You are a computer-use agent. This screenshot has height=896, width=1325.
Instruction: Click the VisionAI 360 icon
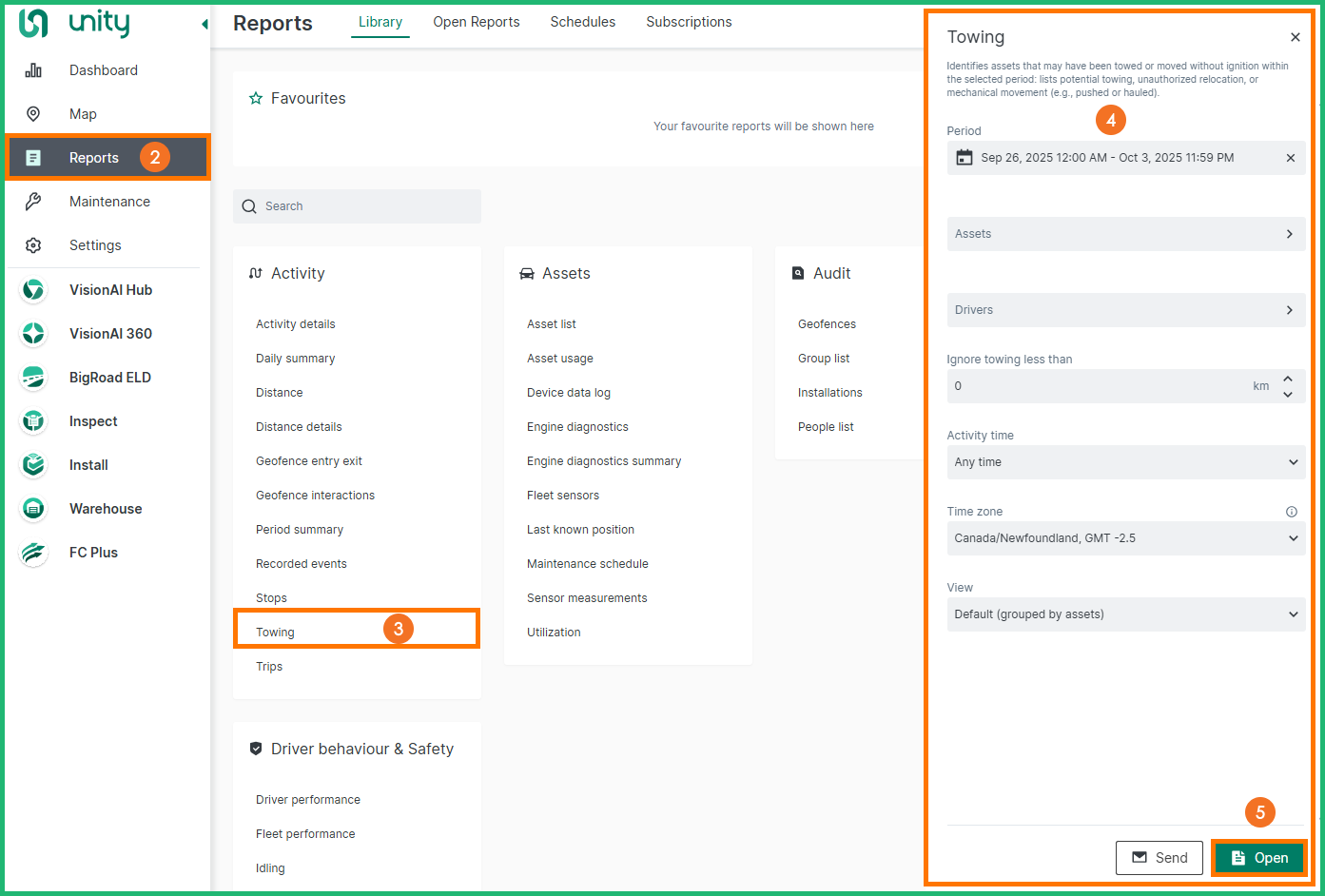click(33, 334)
